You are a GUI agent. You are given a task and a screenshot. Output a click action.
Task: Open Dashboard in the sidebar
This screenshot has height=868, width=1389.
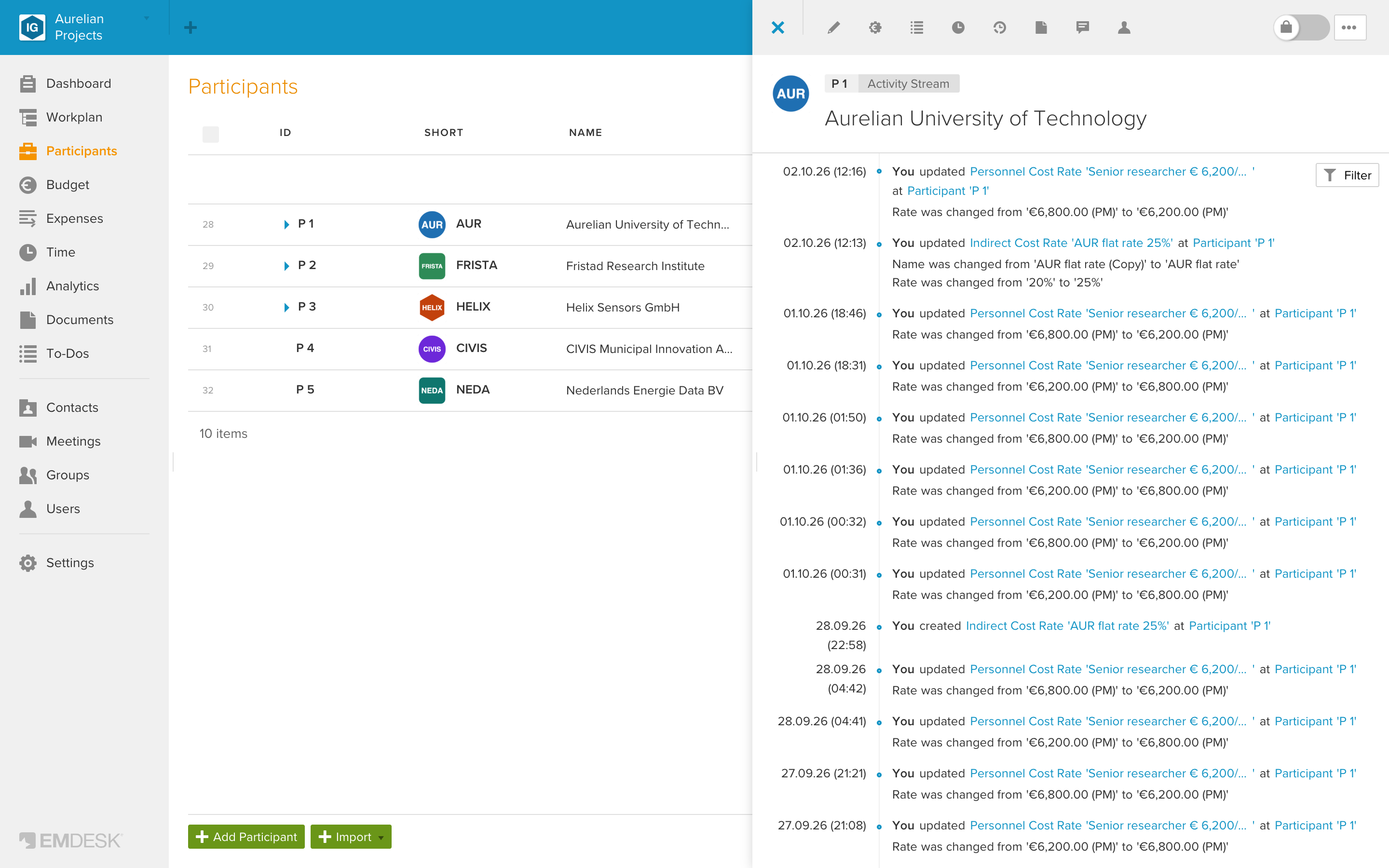coord(79,83)
